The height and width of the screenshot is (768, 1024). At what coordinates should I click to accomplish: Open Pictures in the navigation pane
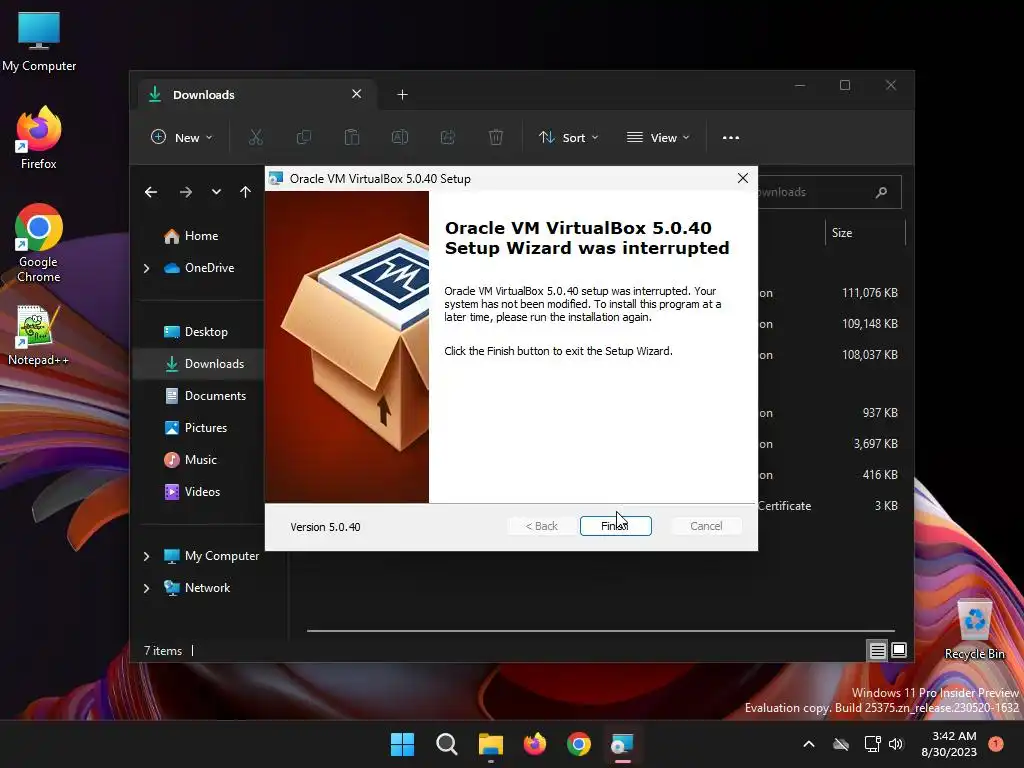196,428
